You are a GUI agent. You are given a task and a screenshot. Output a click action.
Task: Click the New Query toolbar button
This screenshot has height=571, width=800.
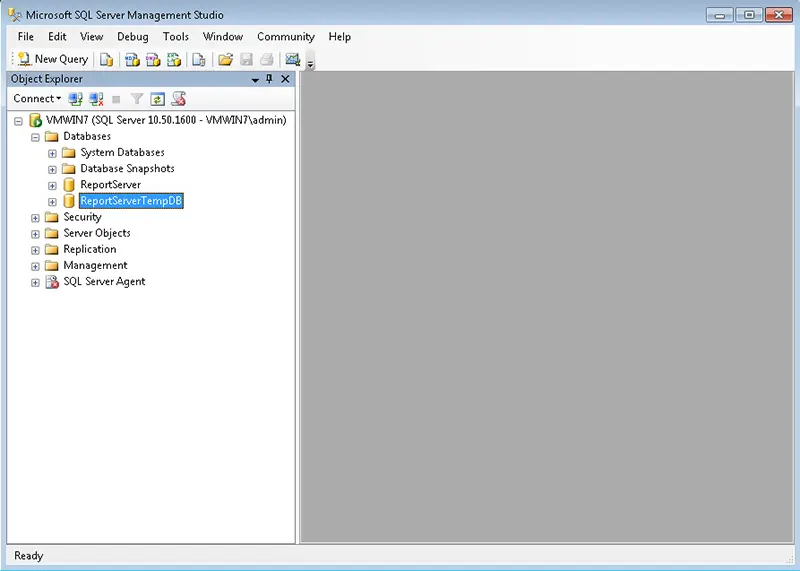click(x=53, y=59)
